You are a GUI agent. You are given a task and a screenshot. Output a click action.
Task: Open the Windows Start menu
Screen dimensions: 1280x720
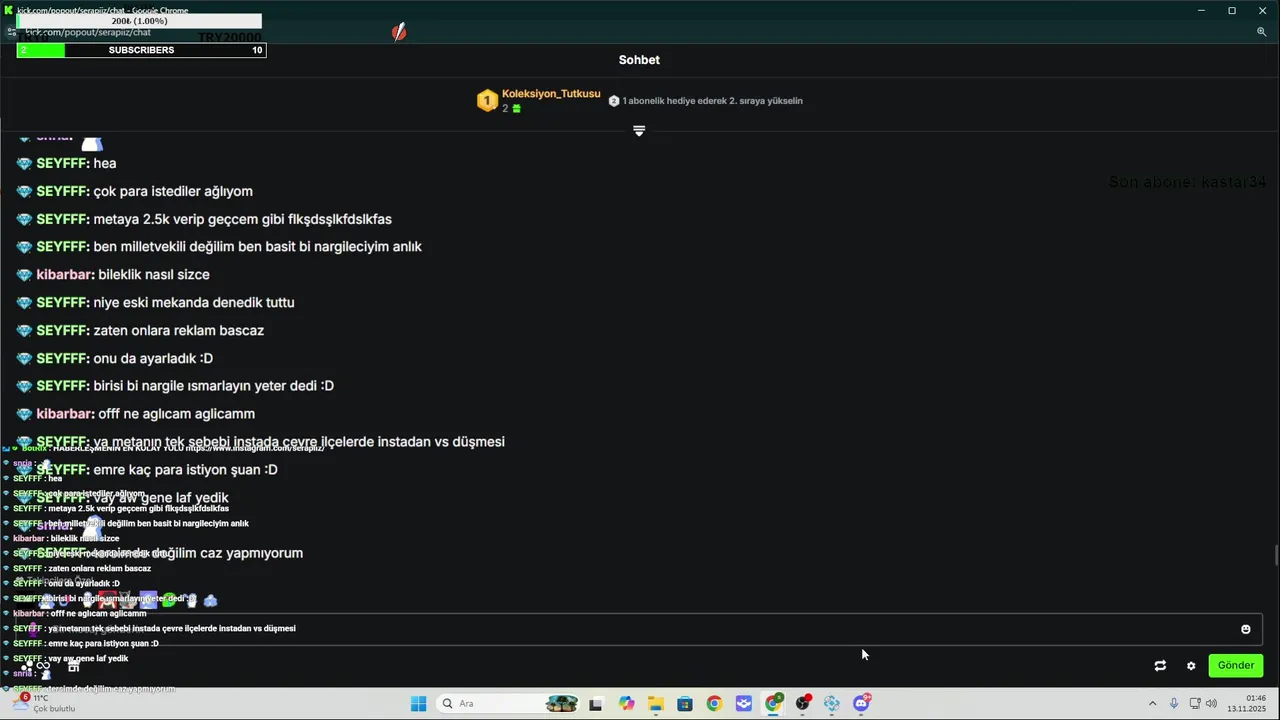(418, 704)
